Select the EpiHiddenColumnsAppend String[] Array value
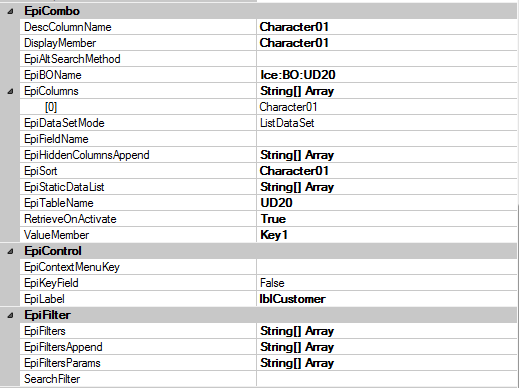Screen dimensions: 519x388 click(387, 155)
